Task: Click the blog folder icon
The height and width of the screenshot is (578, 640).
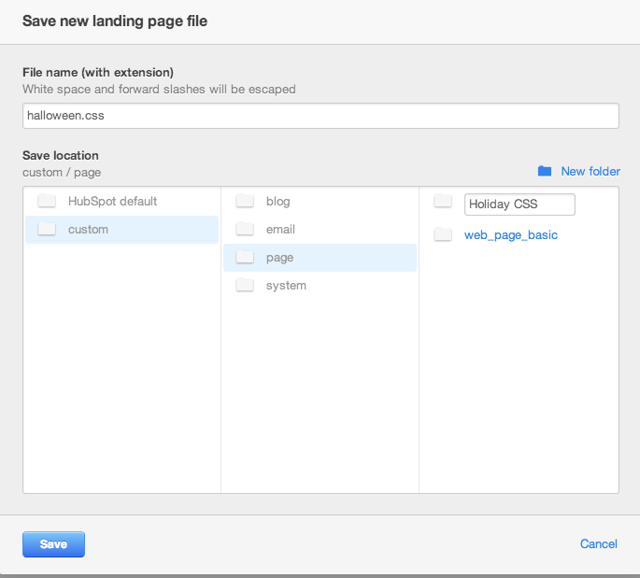Action: [x=244, y=201]
